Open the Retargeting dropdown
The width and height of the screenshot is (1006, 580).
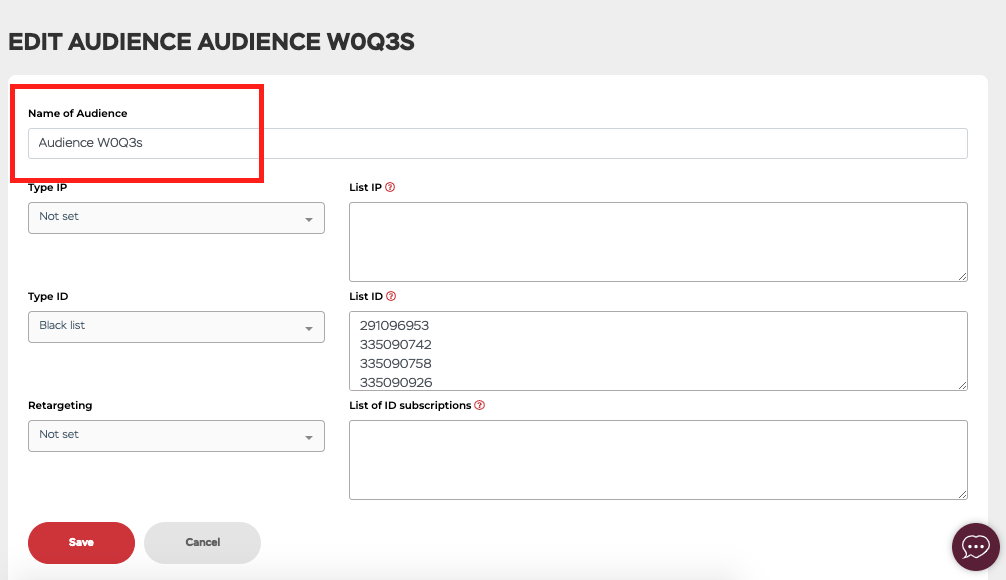point(176,436)
